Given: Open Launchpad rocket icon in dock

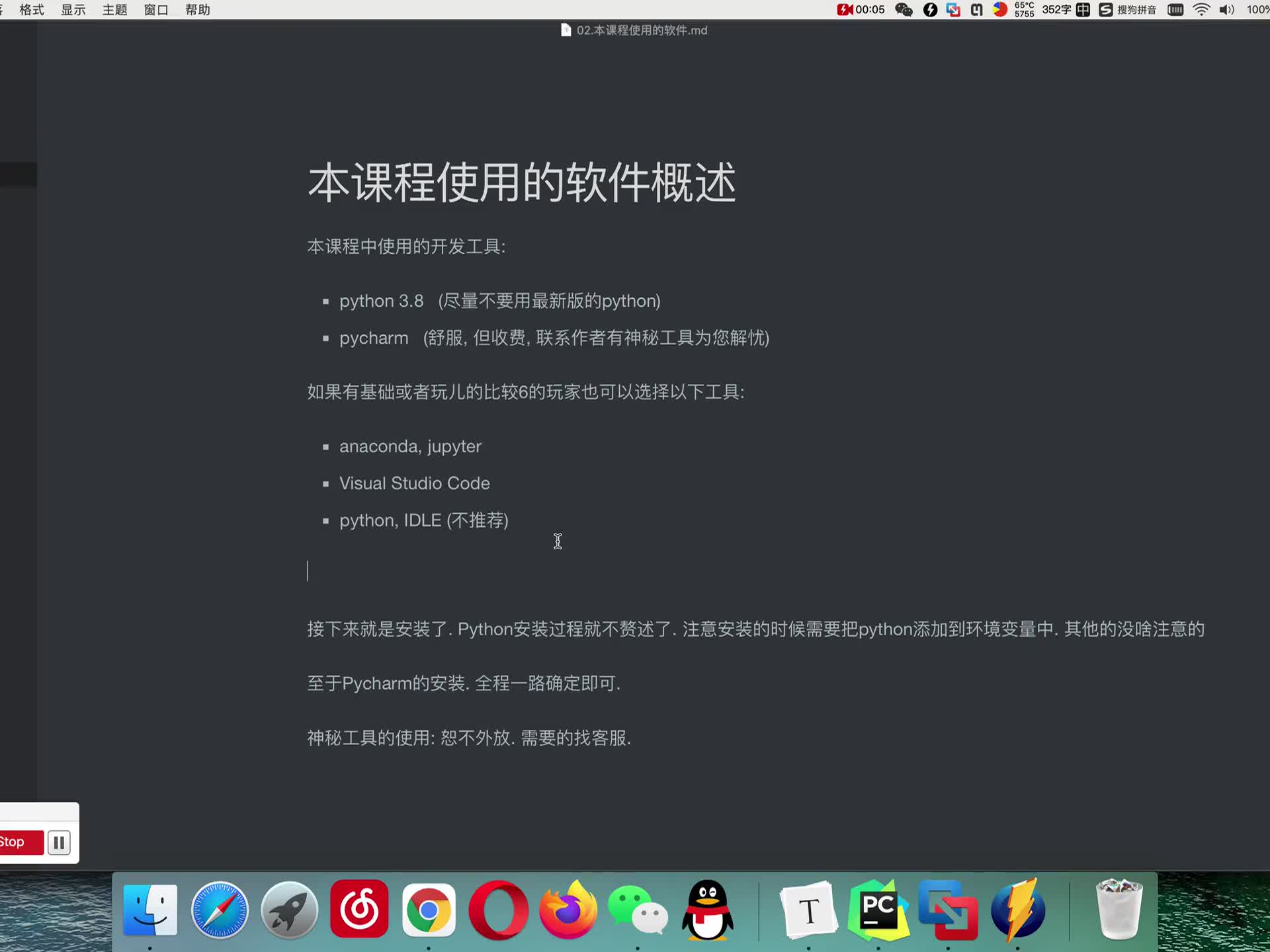Looking at the screenshot, I should [x=289, y=910].
